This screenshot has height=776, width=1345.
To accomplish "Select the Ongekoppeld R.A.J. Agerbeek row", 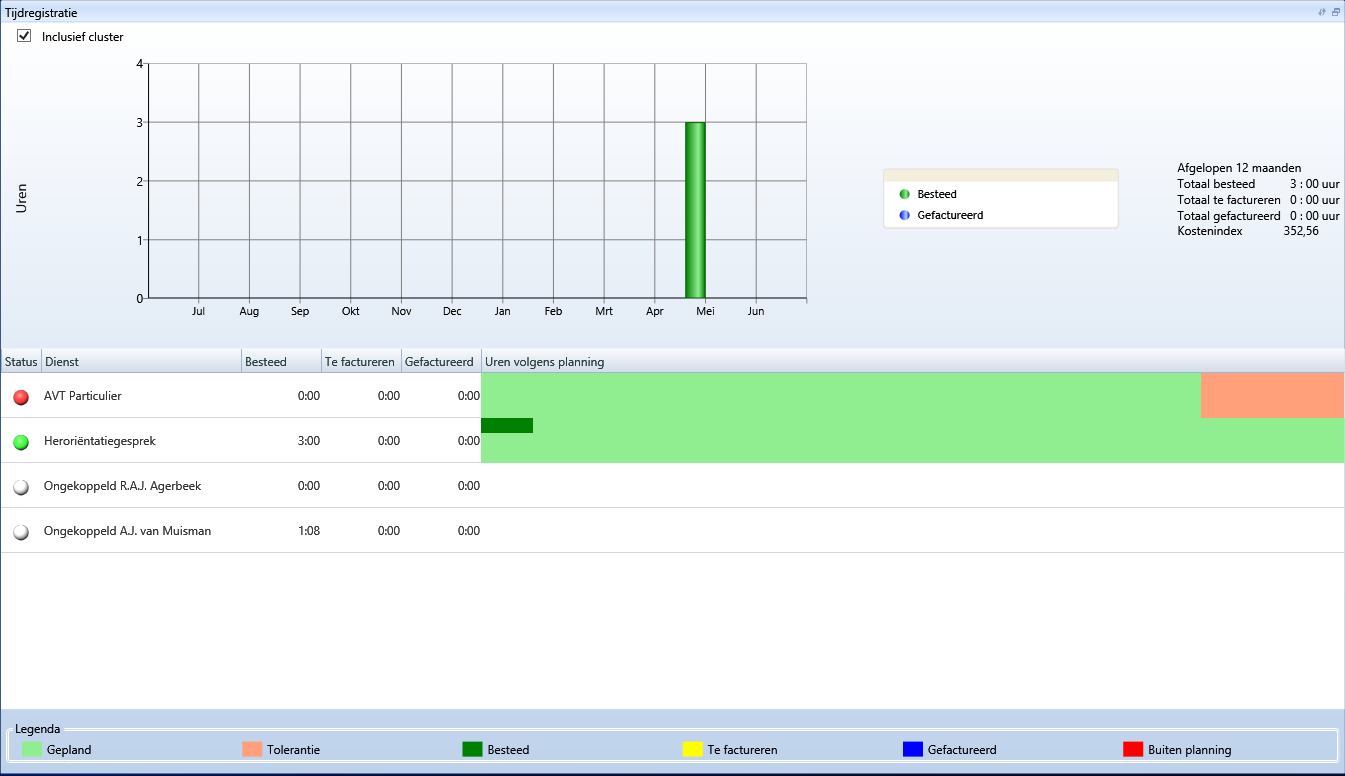I will coord(672,486).
